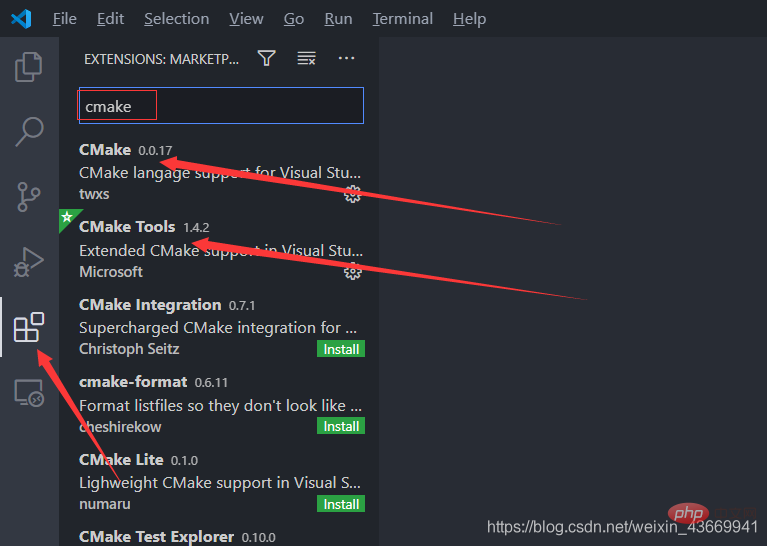Image resolution: width=767 pixels, height=546 pixels.
Task: Open manage gear for CMake extension
Action: pos(352,194)
